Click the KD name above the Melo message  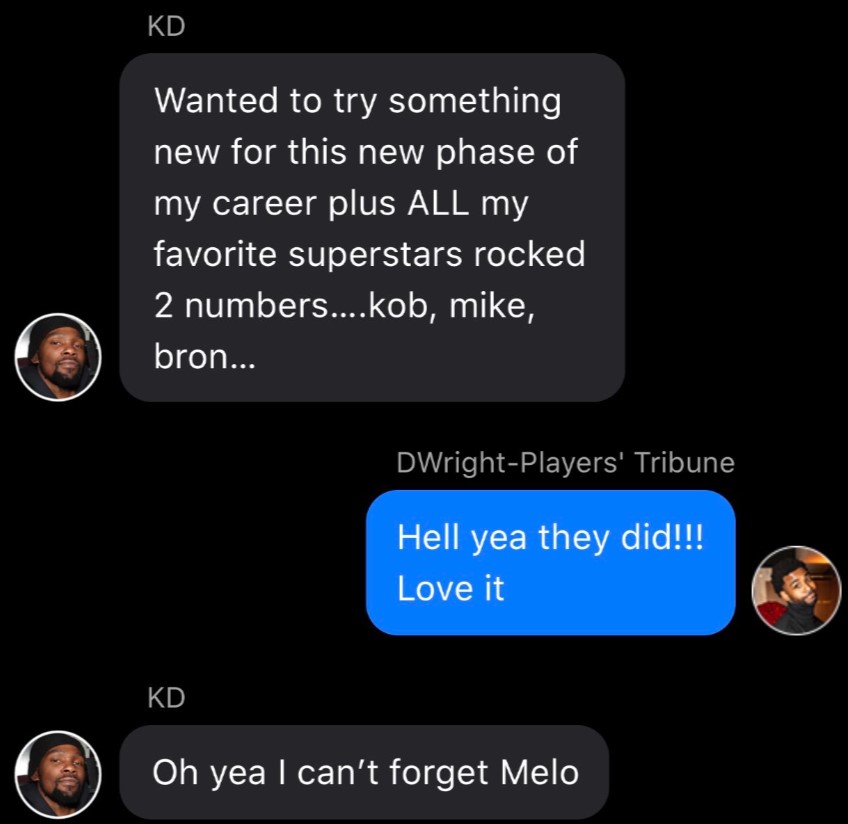165,698
